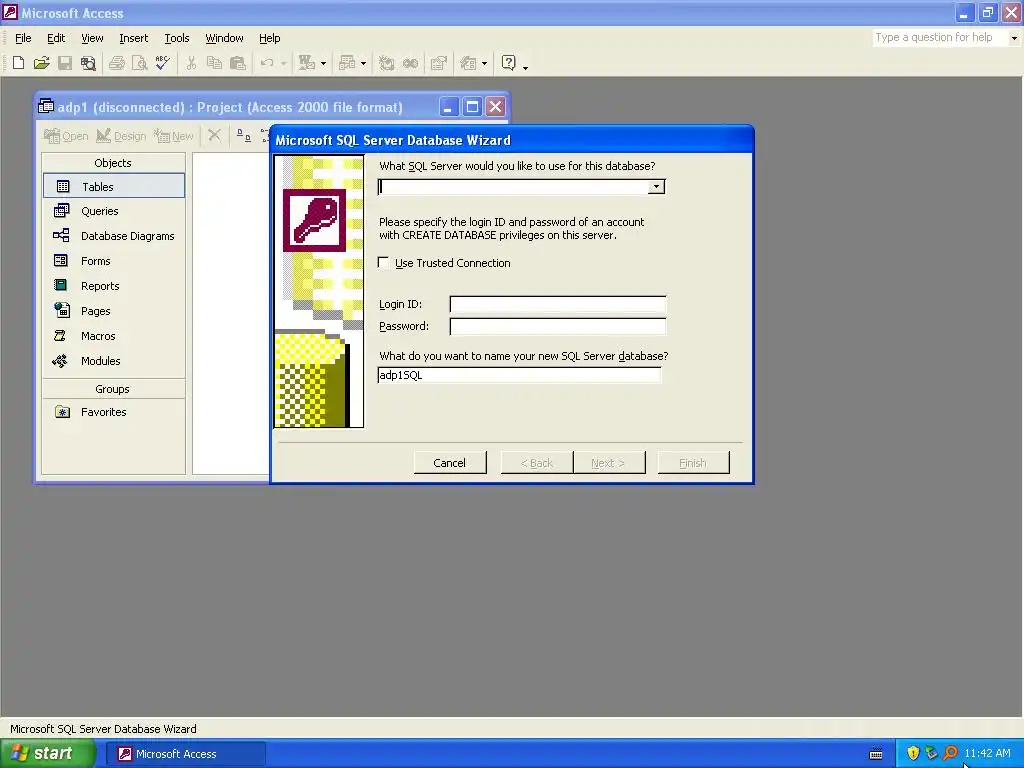Open the View menu
1024x768 pixels.
92,38
